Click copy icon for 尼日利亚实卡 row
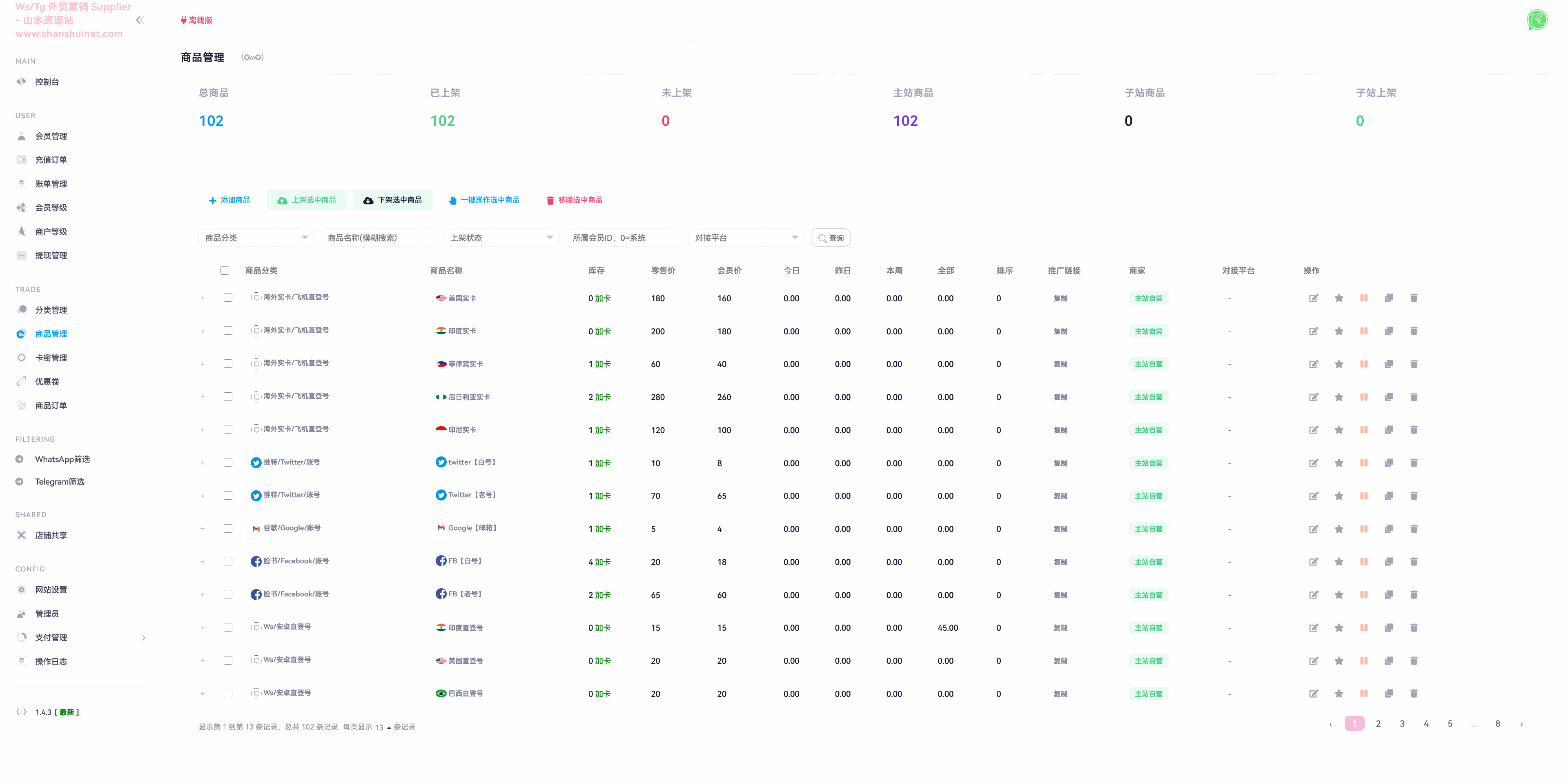 point(1388,397)
